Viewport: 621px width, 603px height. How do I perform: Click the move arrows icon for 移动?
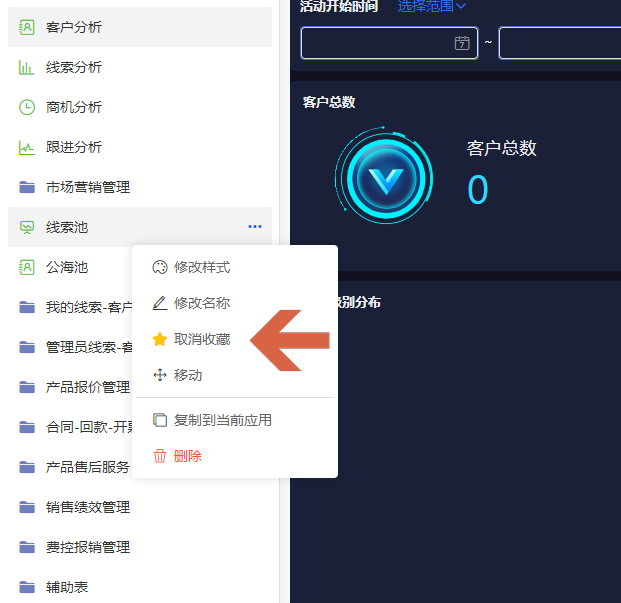point(160,375)
